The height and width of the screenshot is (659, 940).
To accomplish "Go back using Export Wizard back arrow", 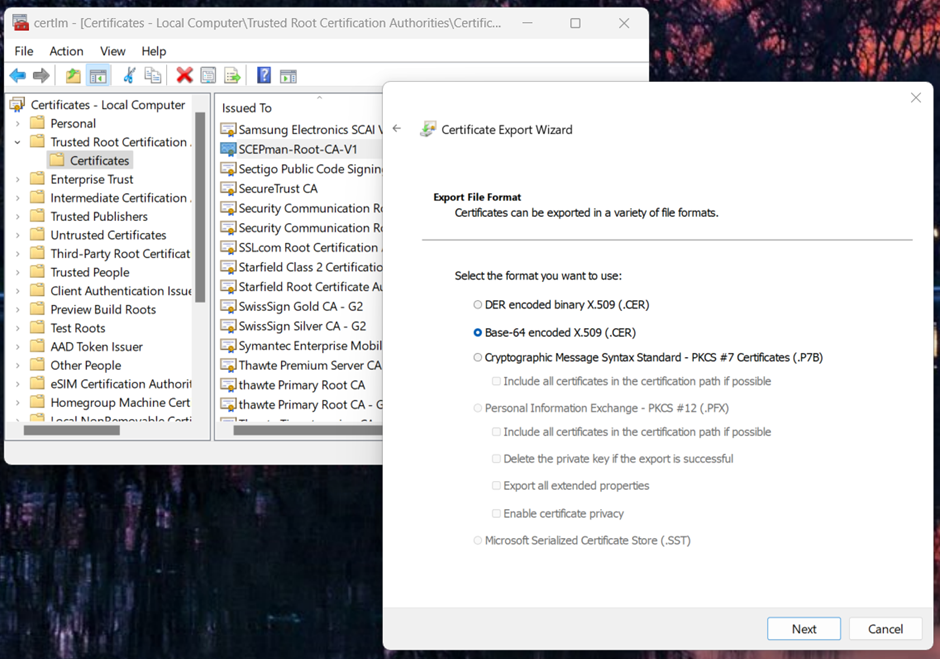I will pos(397,129).
